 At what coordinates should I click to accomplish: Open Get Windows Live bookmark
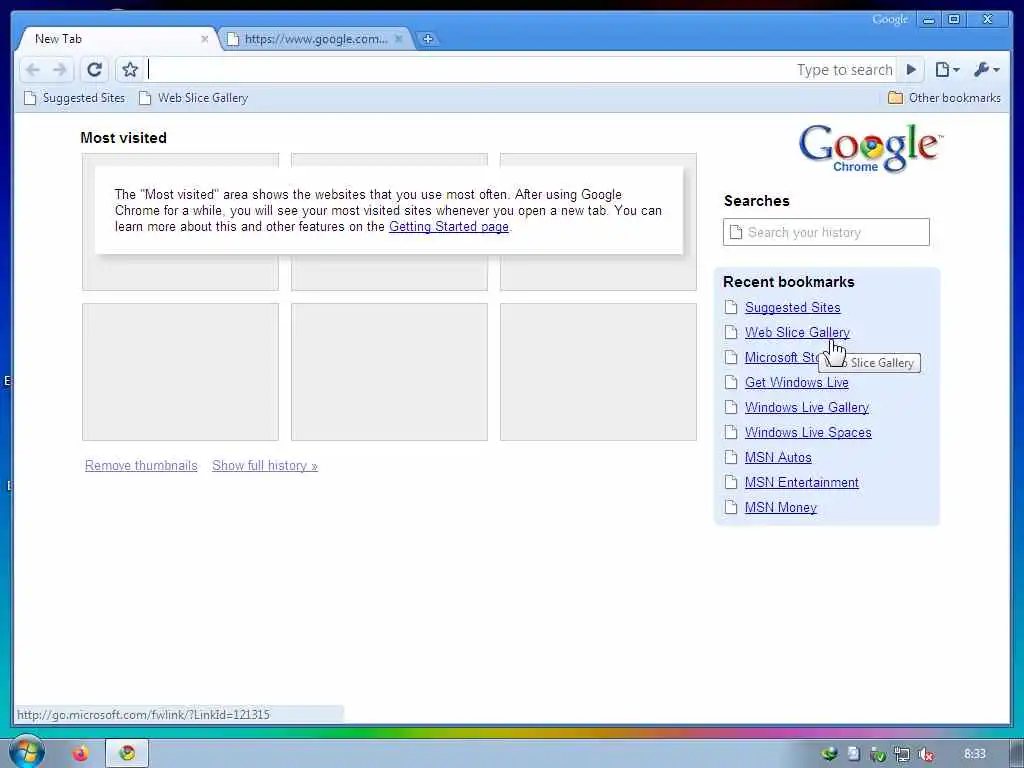point(797,383)
